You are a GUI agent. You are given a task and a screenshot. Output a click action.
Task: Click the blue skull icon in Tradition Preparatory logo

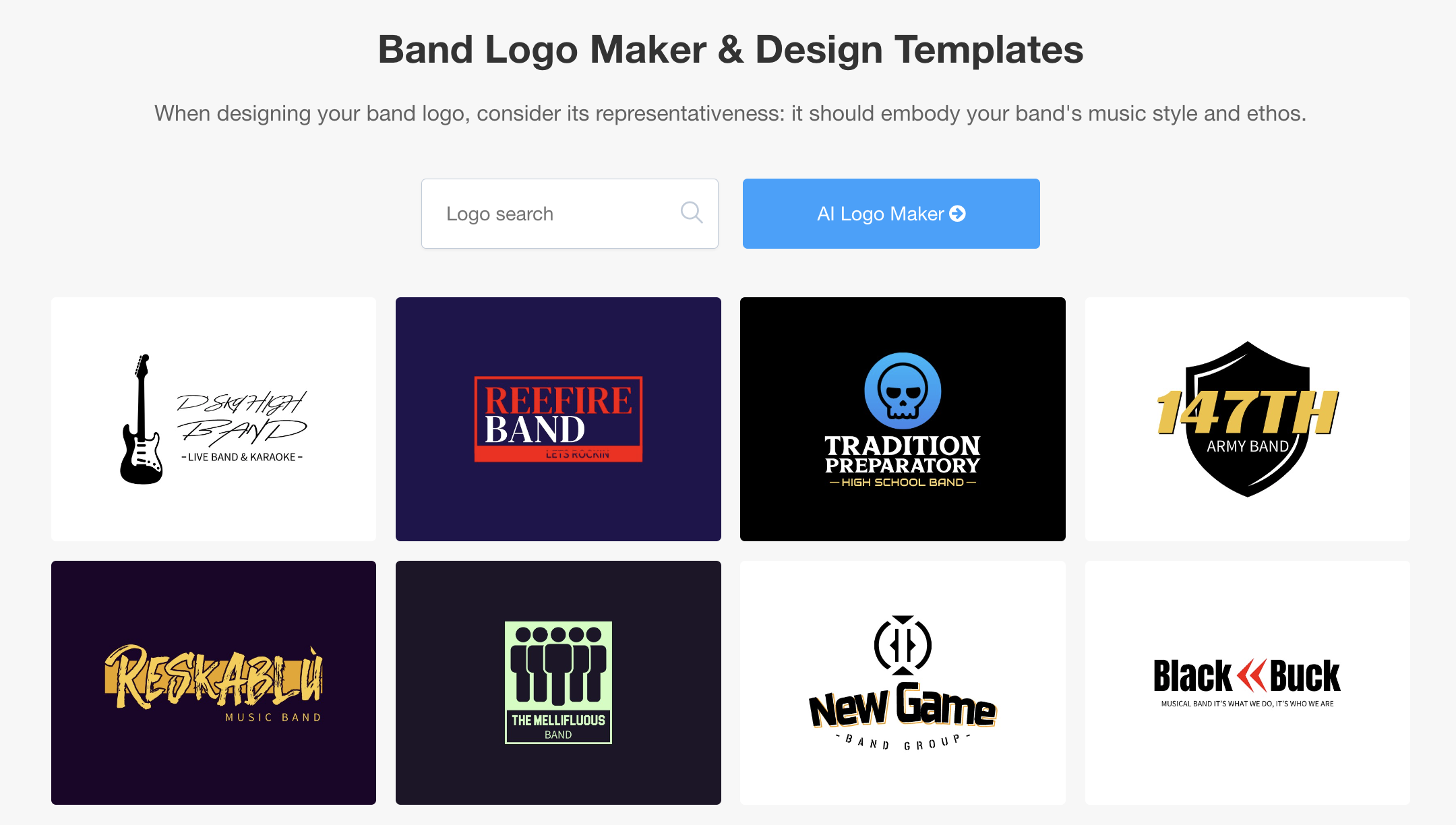[903, 391]
